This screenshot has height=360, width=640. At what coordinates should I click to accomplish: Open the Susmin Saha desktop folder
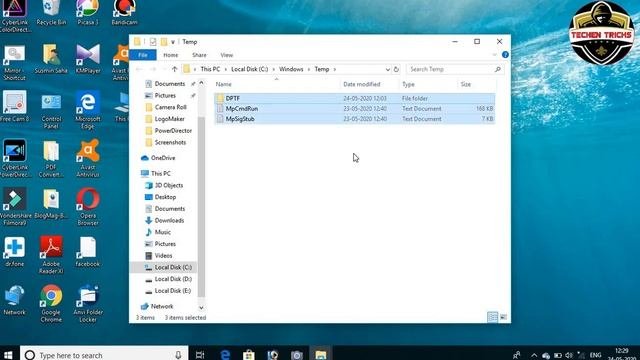pos(51,59)
